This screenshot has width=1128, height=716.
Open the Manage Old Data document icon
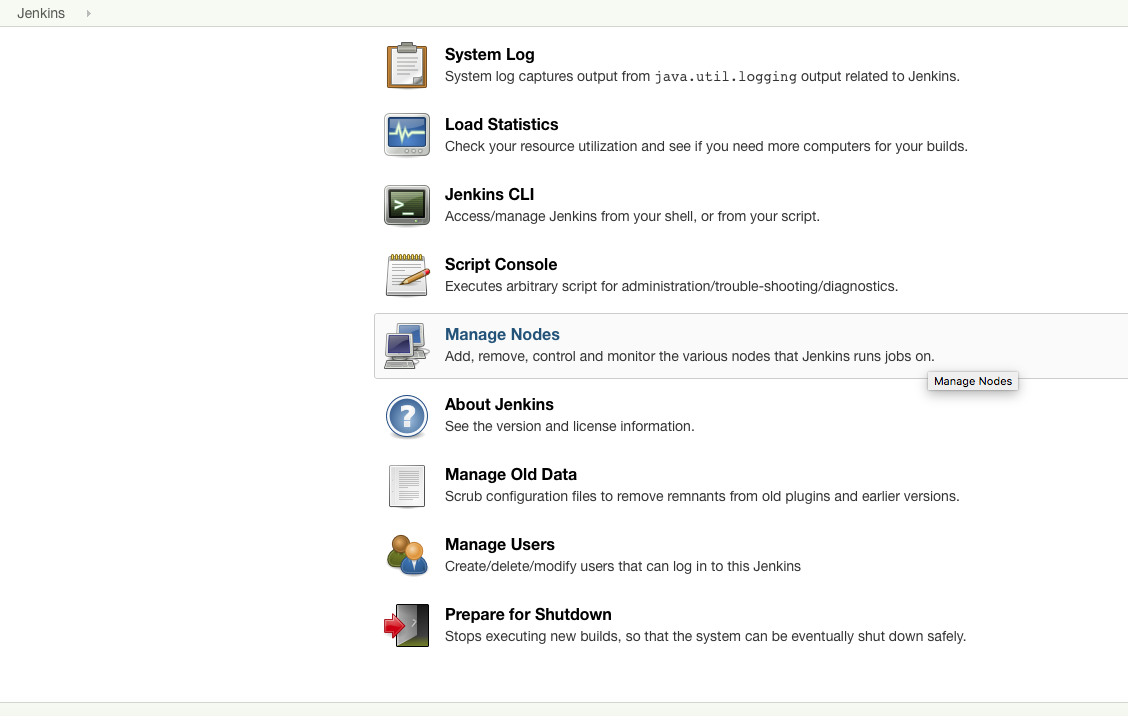click(406, 486)
